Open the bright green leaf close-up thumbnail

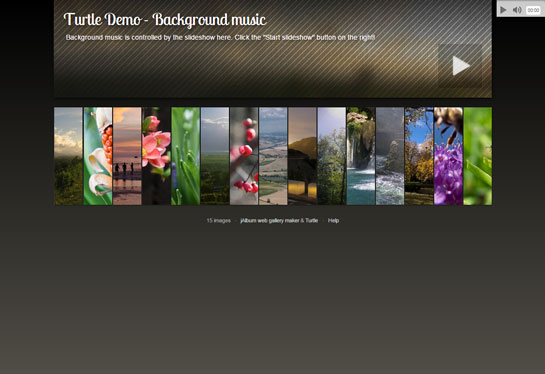478,156
